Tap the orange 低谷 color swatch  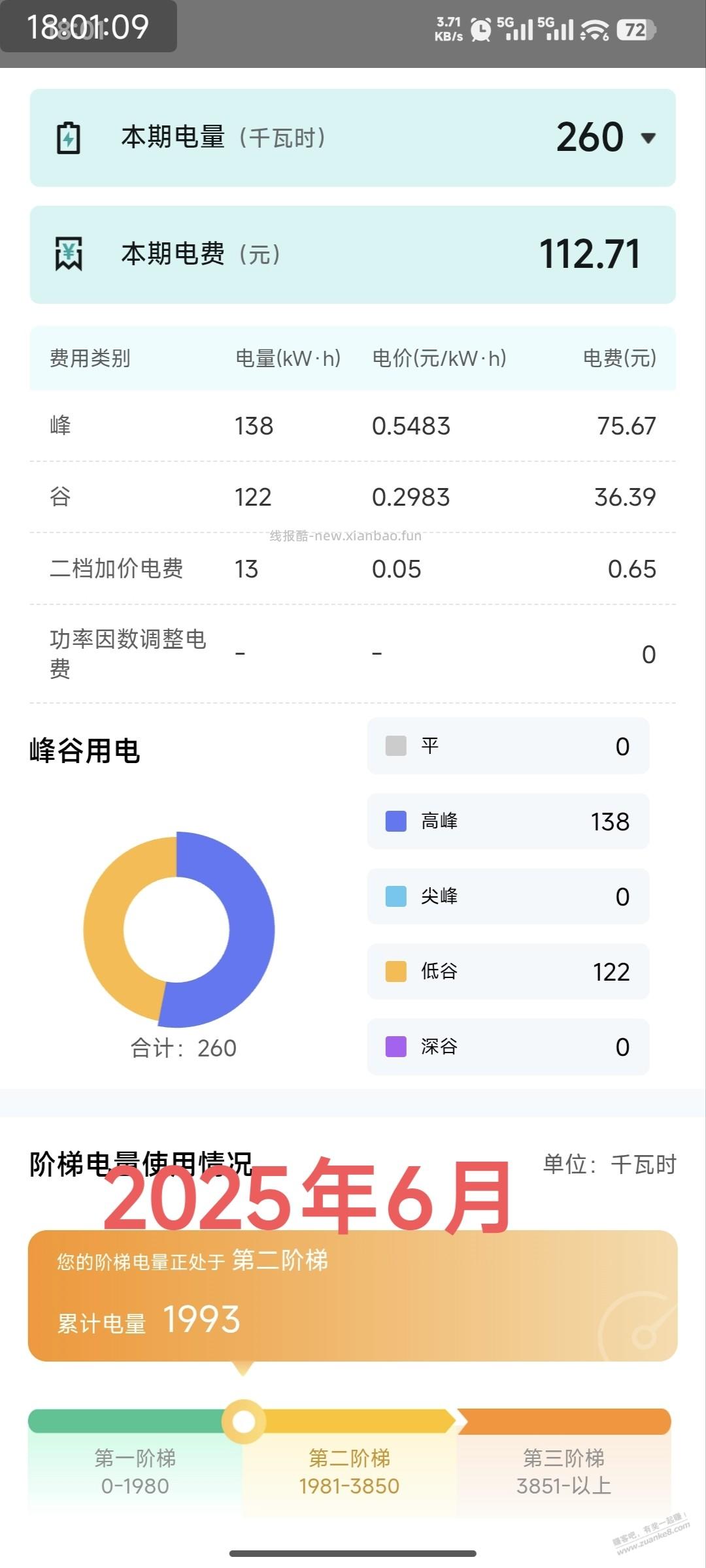(x=396, y=972)
